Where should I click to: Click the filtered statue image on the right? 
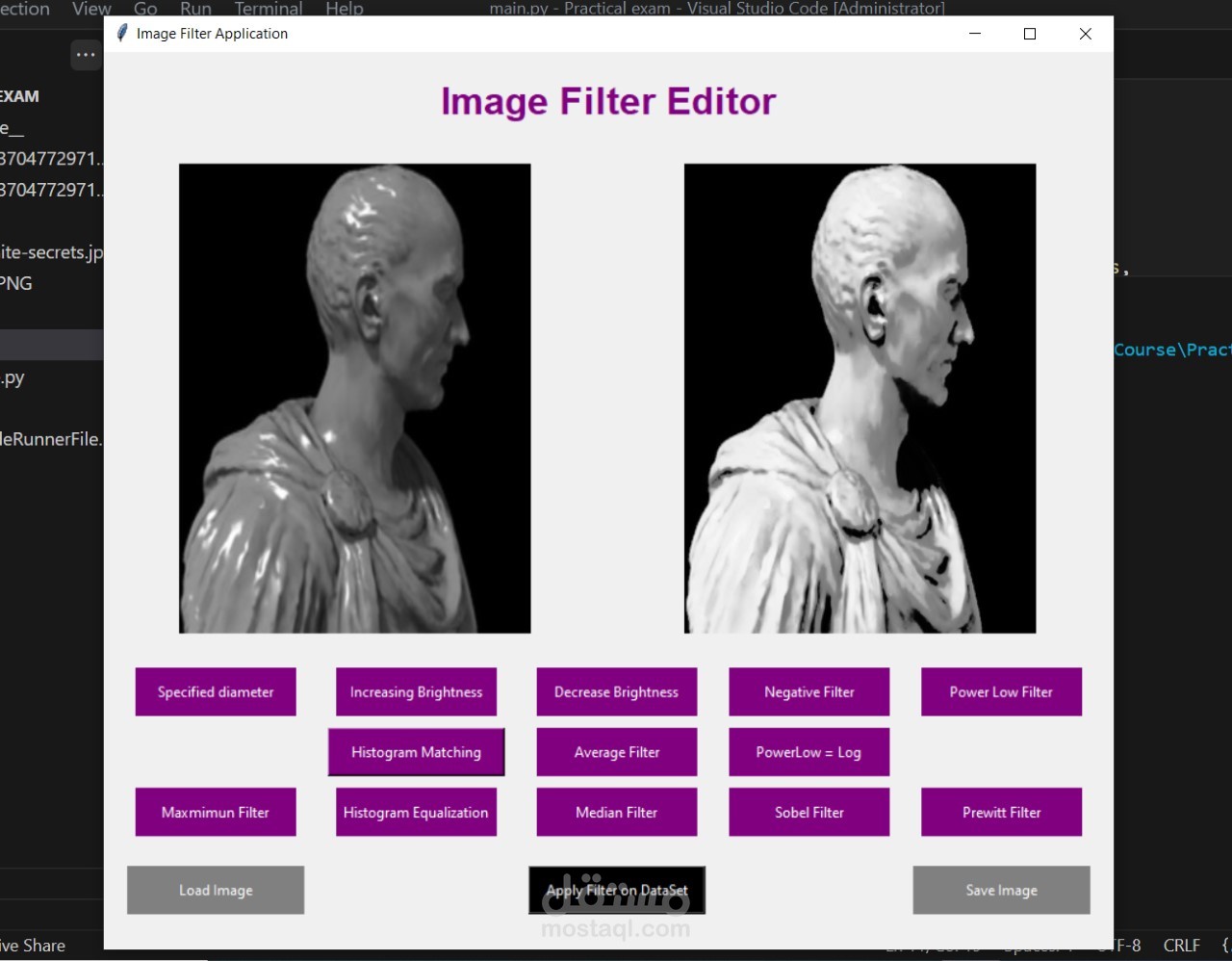(860, 398)
